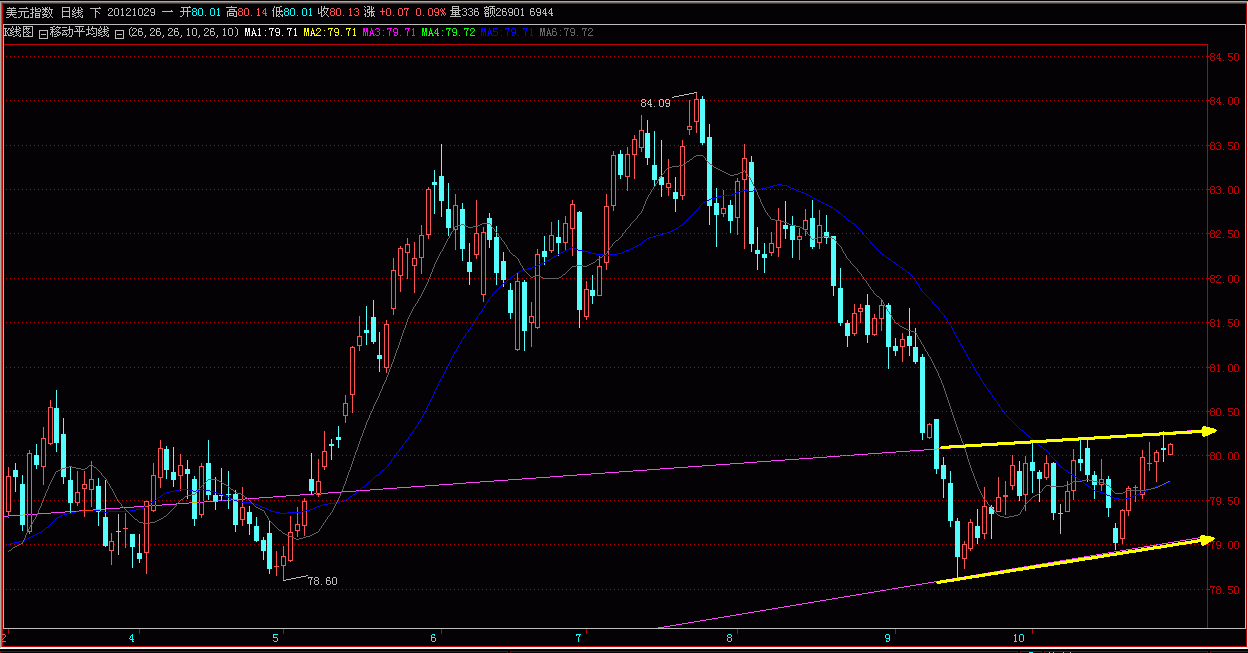The height and width of the screenshot is (653, 1248).
Task: Click the change value +0.07
Action: point(394,12)
